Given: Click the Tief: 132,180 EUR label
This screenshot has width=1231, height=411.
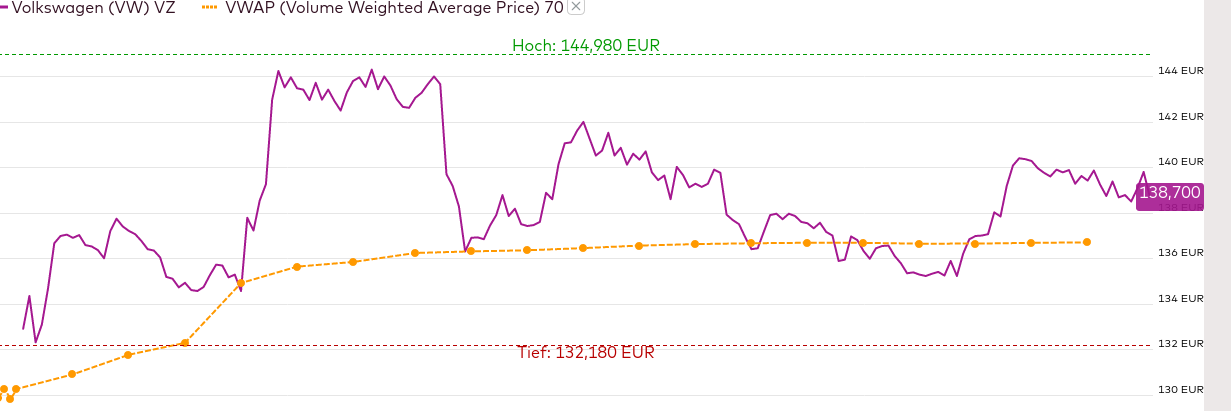Looking at the screenshot, I should pyautogui.click(x=586, y=353).
